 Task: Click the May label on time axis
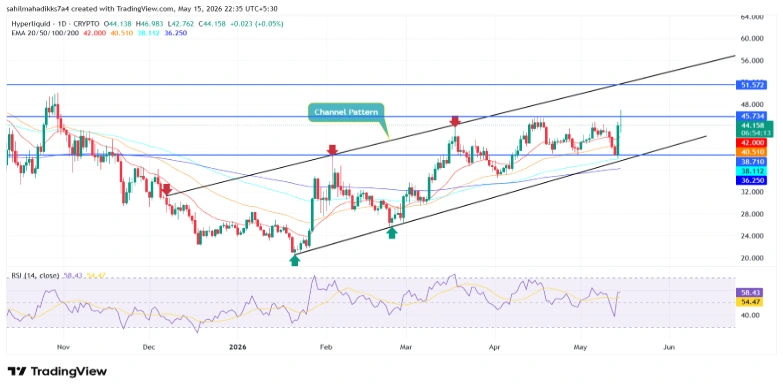(580, 346)
